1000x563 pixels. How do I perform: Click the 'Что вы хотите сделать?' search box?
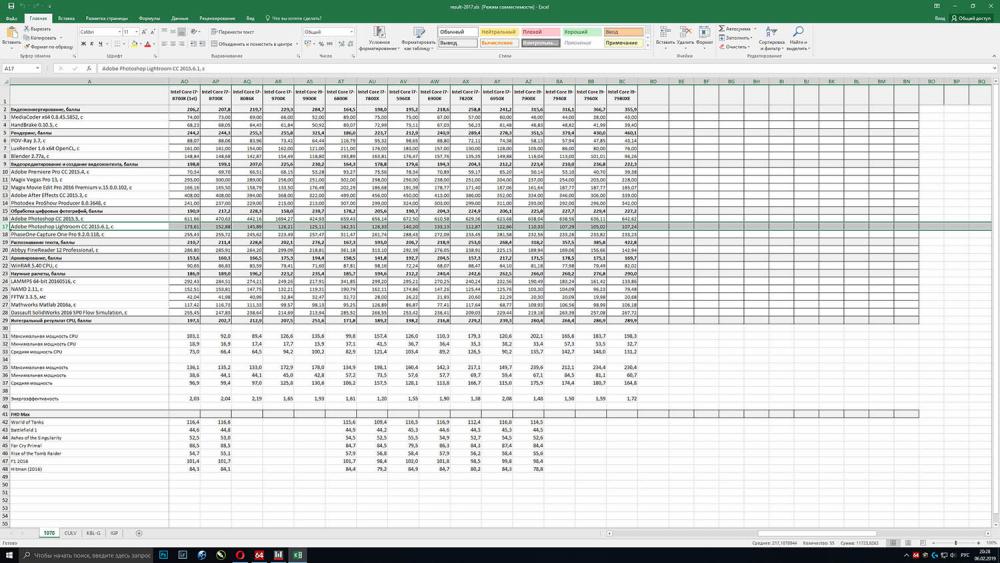[x=294, y=18]
